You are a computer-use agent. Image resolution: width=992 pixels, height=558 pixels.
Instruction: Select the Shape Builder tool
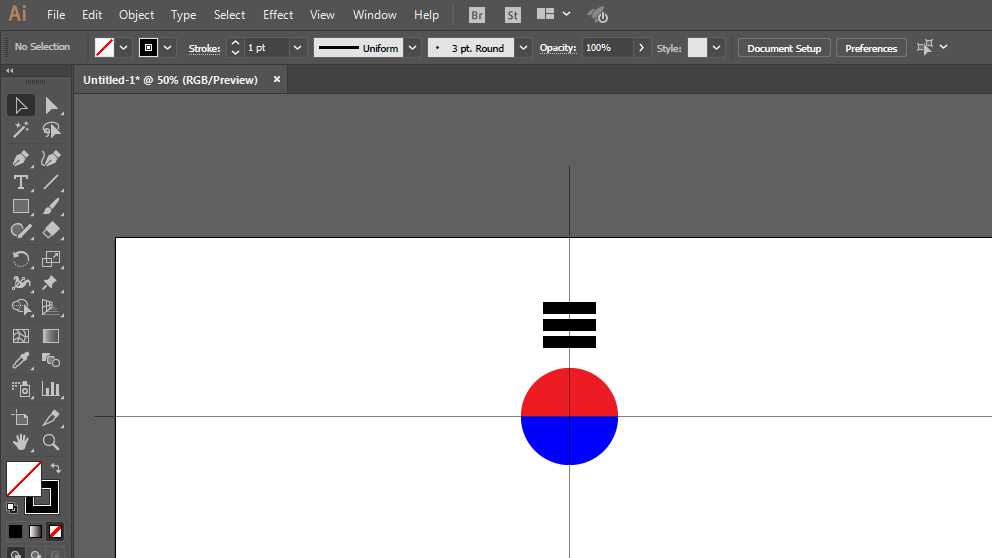point(21,307)
